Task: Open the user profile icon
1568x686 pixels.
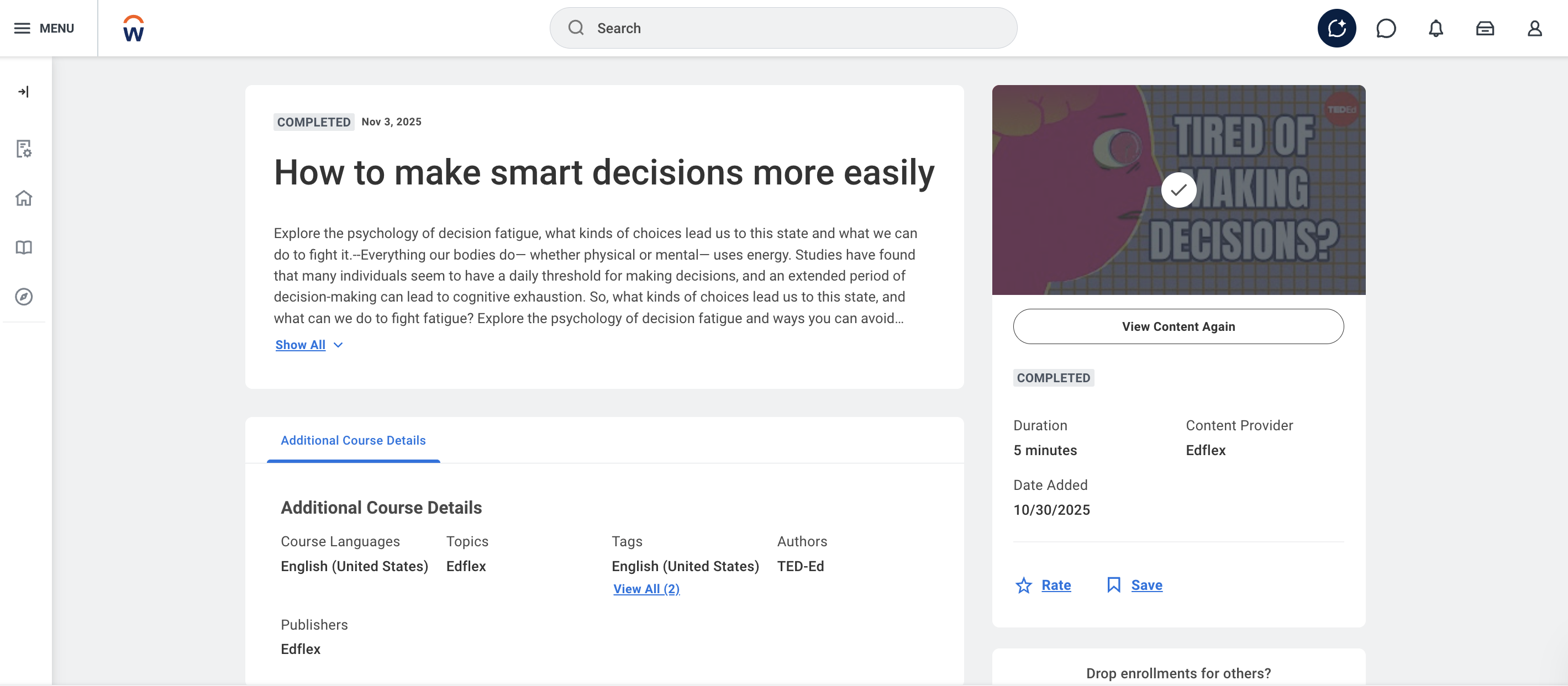Action: (x=1534, y=28)
